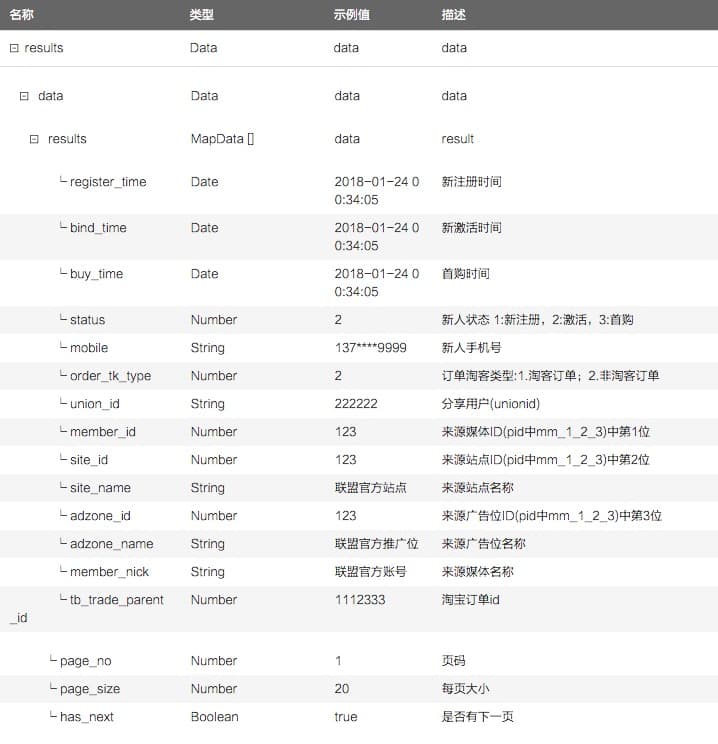Click the mobile field name
The height and width of the screenshot is (744, 718).
pos(89,348)
